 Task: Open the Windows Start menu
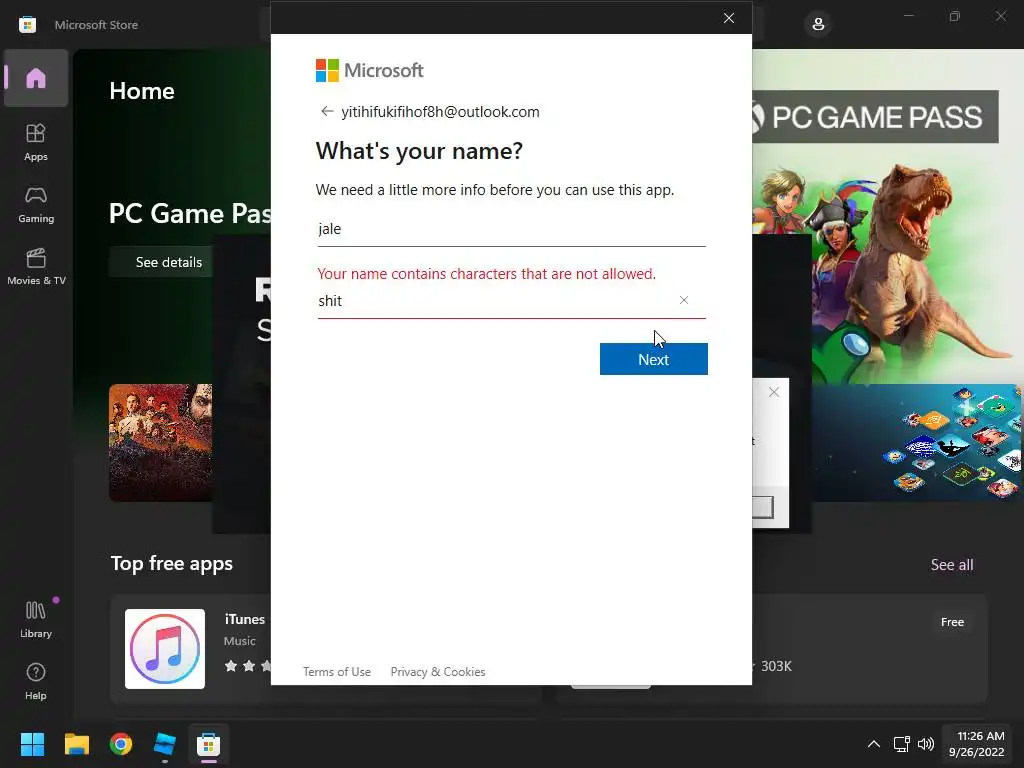[x=32, y=744]
